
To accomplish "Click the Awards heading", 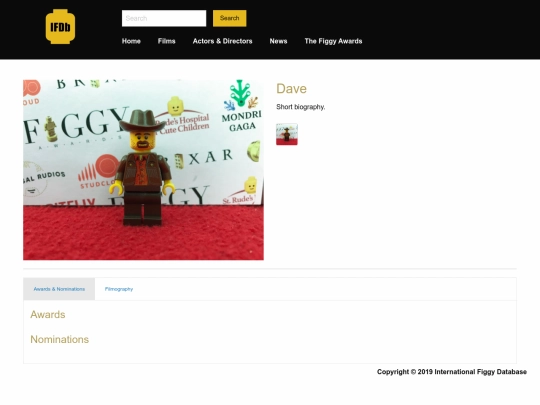I will [48, 314].
